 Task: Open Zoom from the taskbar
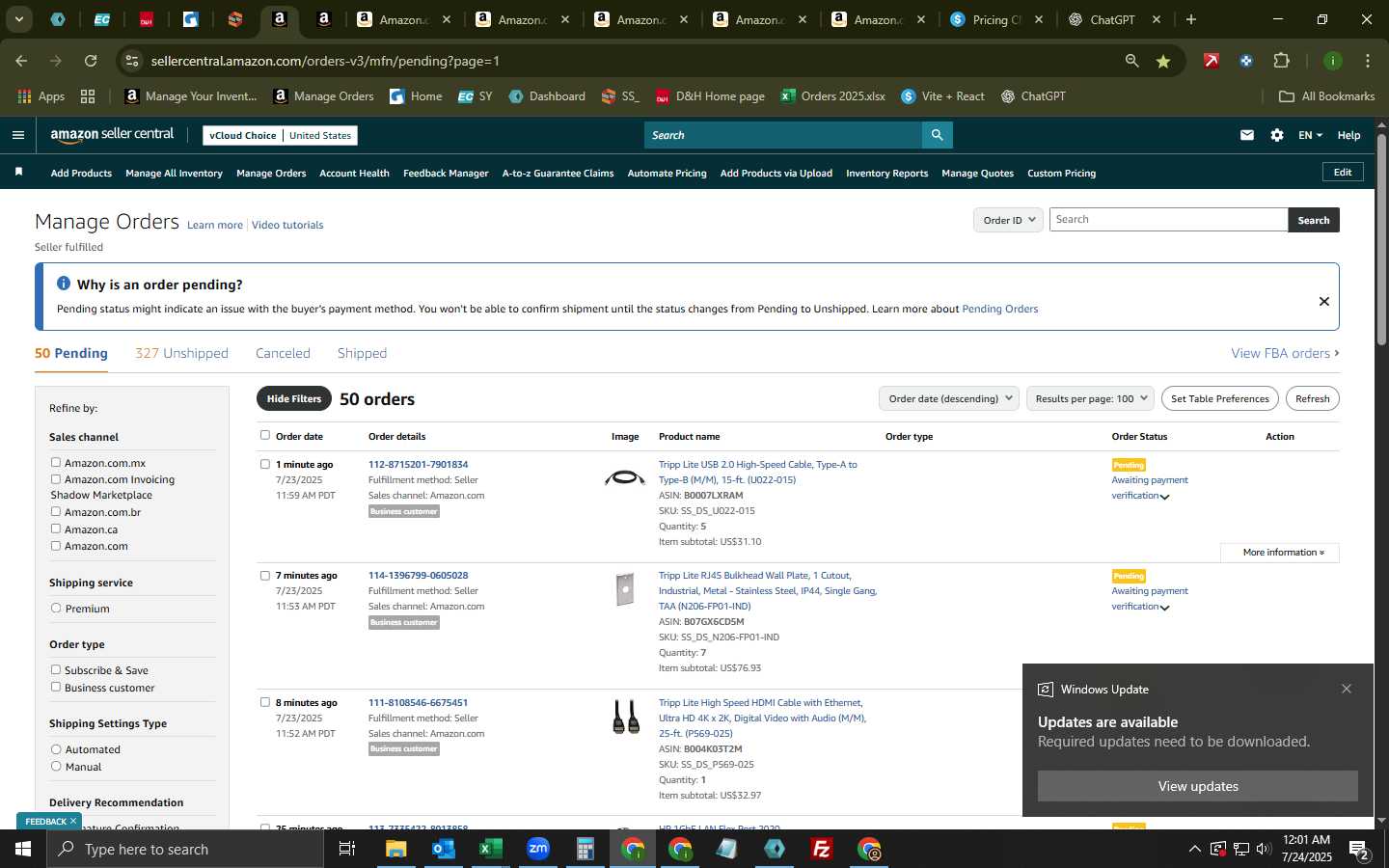(538, 849)
